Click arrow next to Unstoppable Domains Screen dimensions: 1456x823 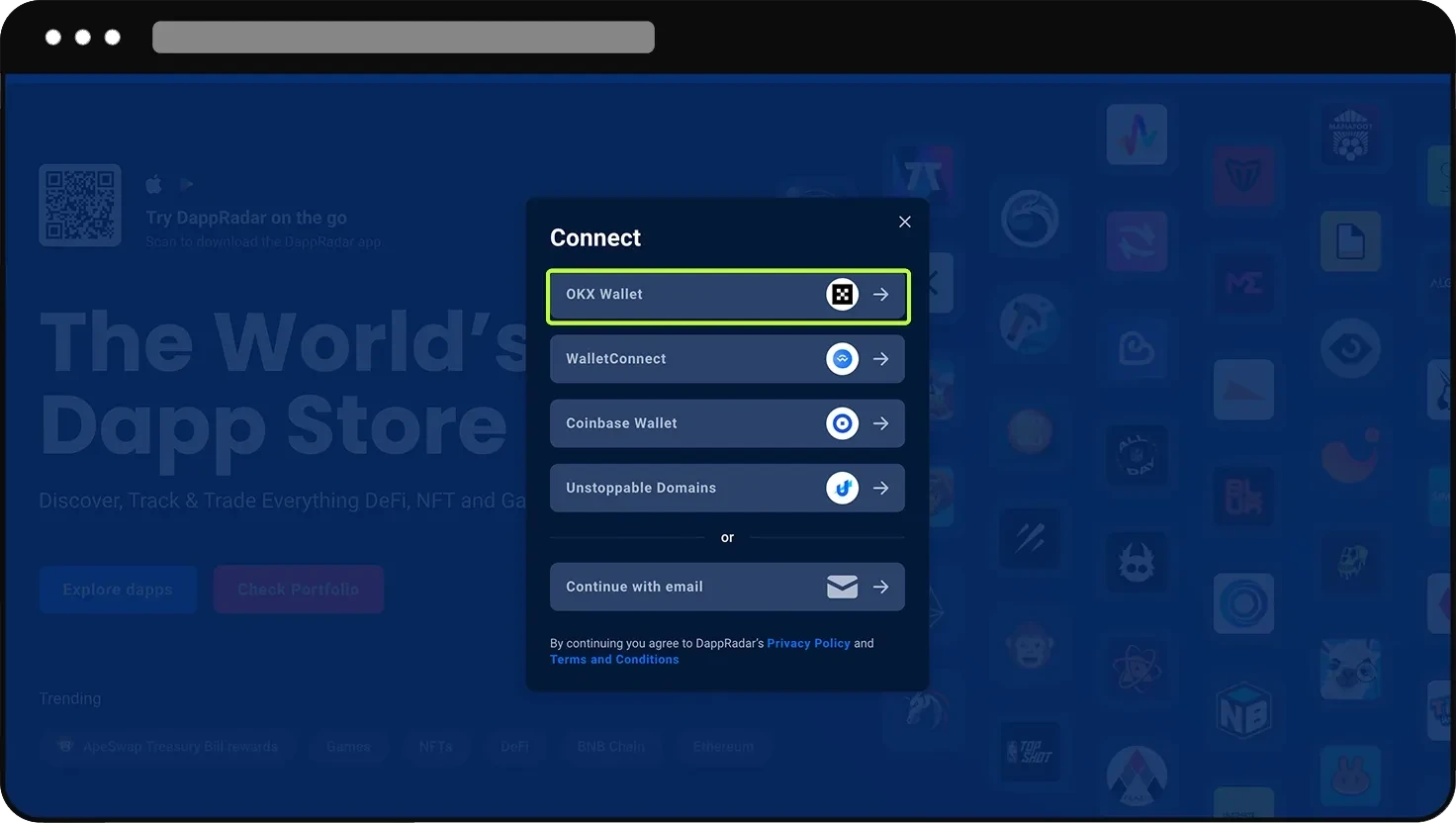(x=880, y=488)
